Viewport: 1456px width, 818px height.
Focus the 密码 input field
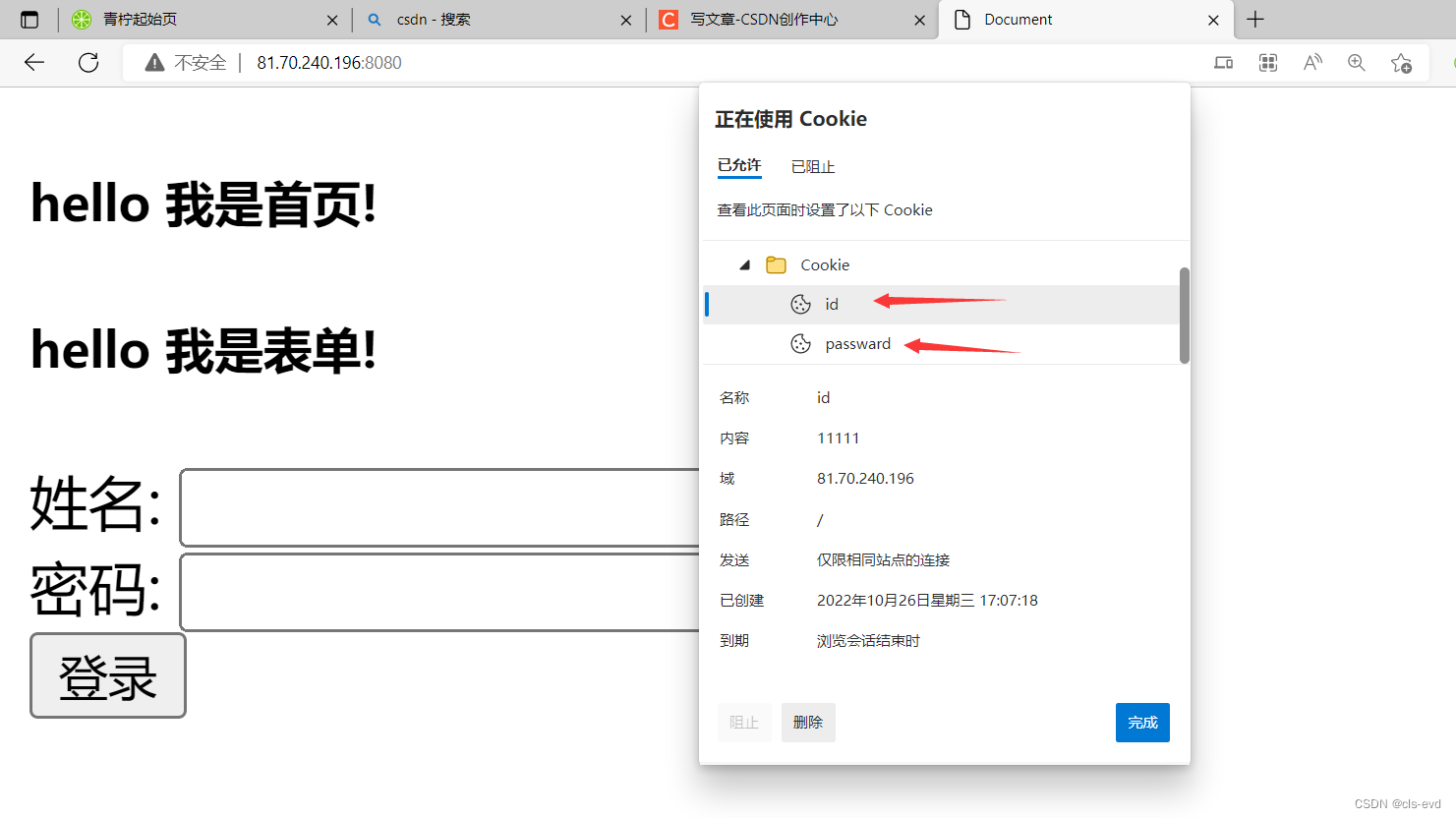(439, 592)
